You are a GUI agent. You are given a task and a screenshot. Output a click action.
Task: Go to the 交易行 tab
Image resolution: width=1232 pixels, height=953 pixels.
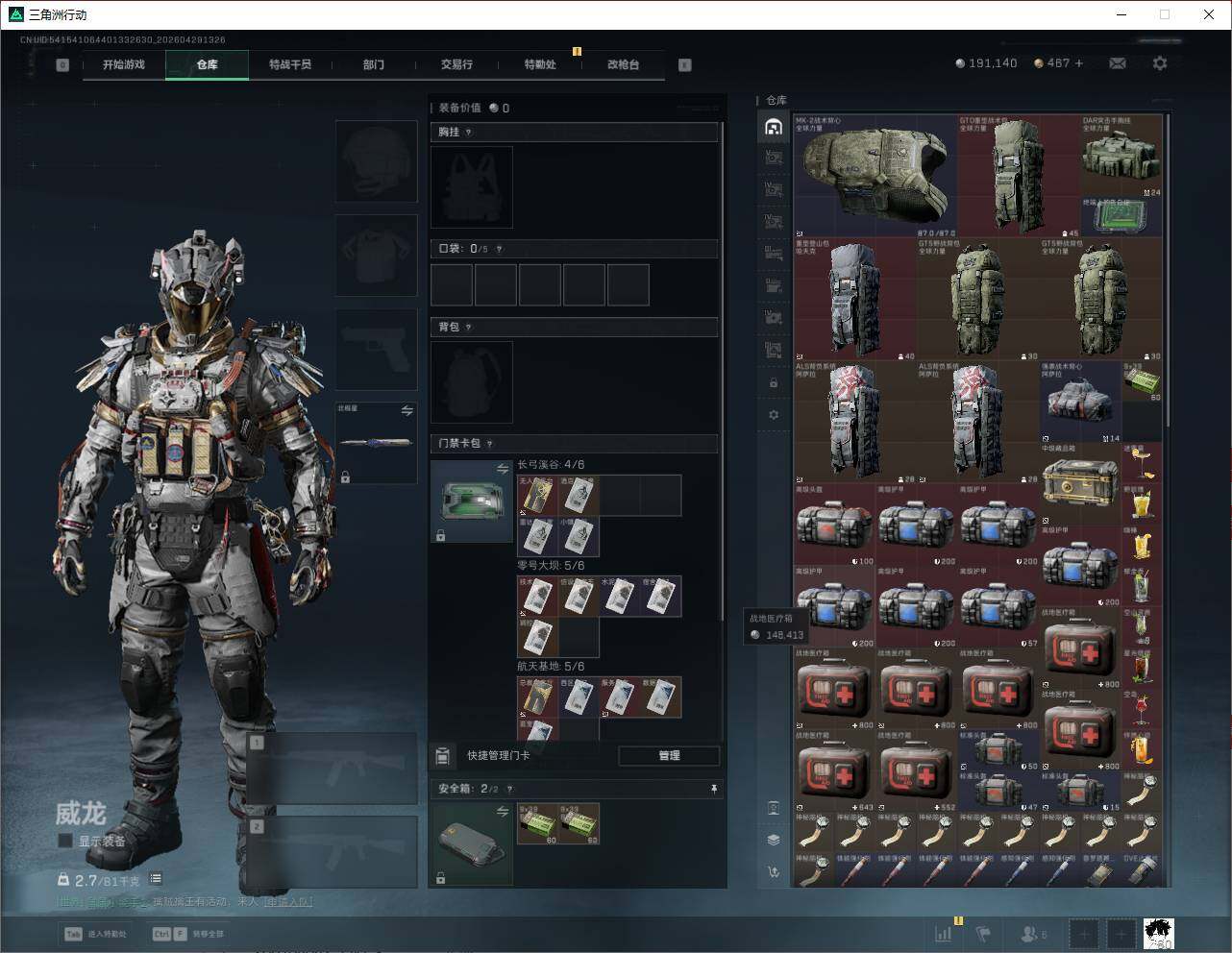[x=456, y=64]
